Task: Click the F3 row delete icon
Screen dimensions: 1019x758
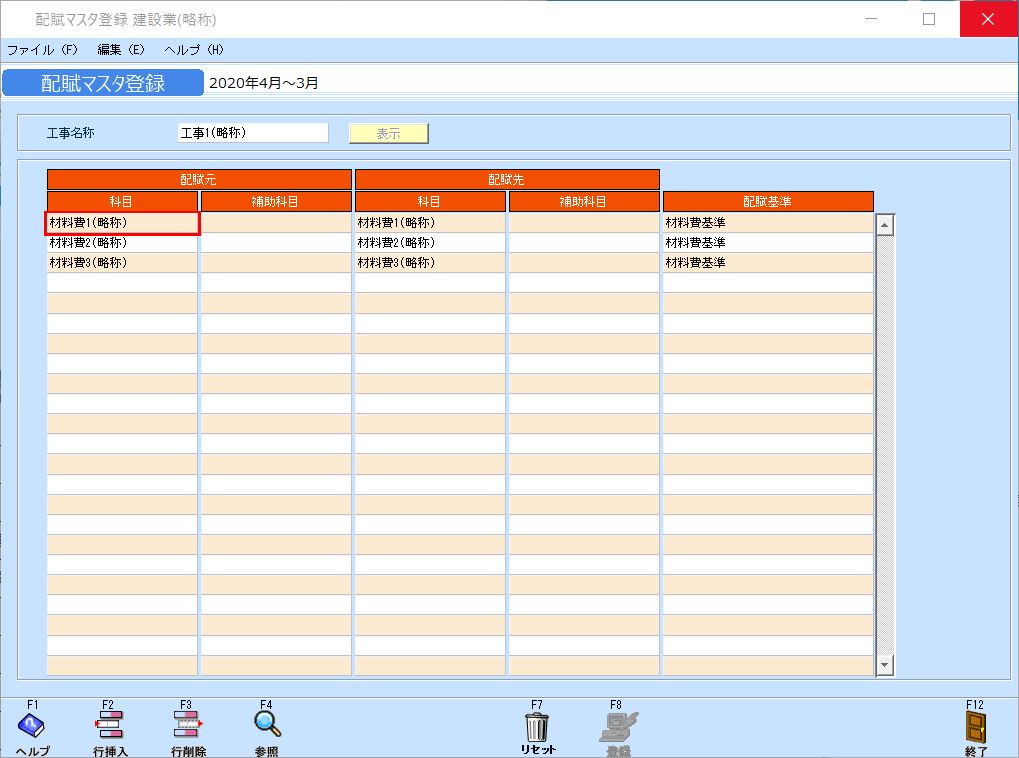Action: 187,725
